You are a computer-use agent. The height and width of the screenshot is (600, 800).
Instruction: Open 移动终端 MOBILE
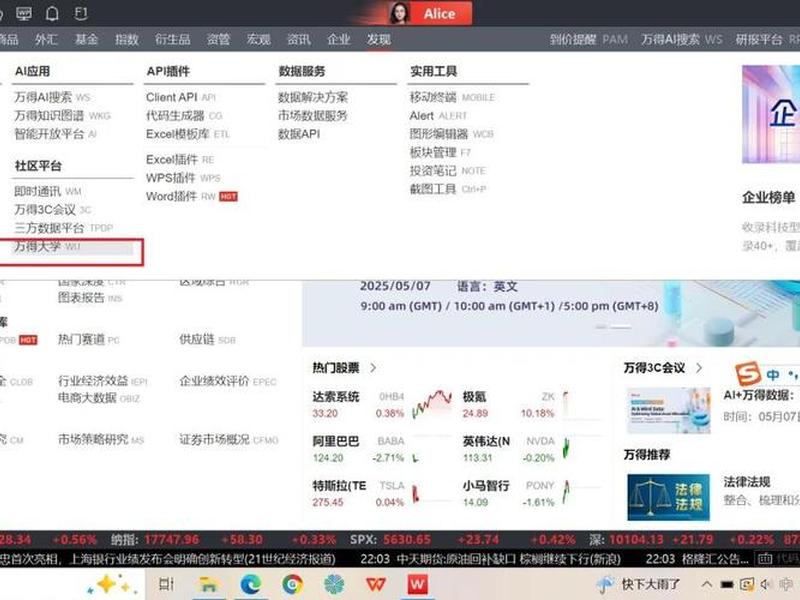tap(452, 97)
